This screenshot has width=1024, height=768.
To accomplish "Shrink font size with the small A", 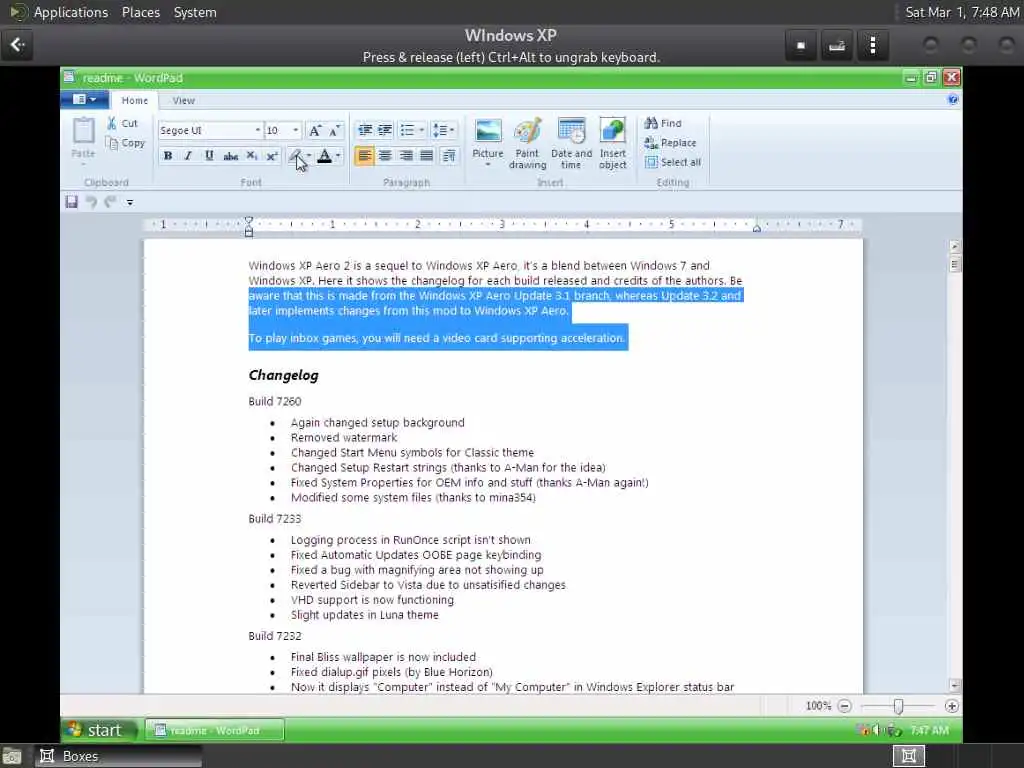I will (334, 131).
